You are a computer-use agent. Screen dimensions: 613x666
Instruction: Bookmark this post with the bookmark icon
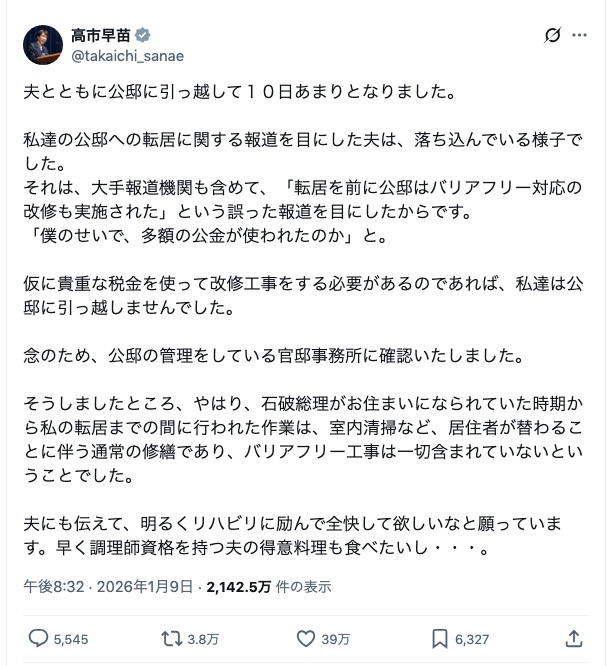pyautogui.click(x=439, y=638)
